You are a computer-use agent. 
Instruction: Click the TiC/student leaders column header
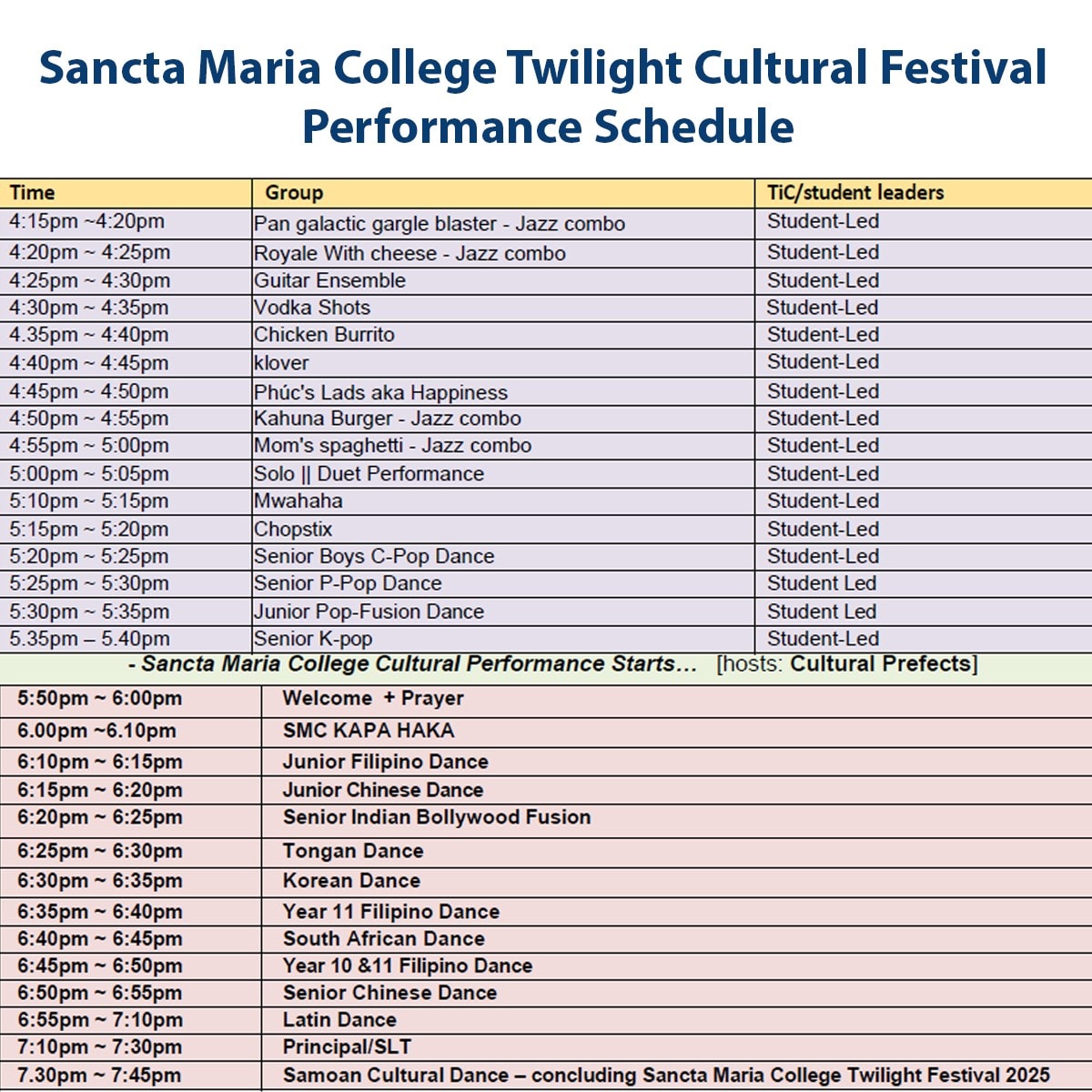(x=855, y=193)
